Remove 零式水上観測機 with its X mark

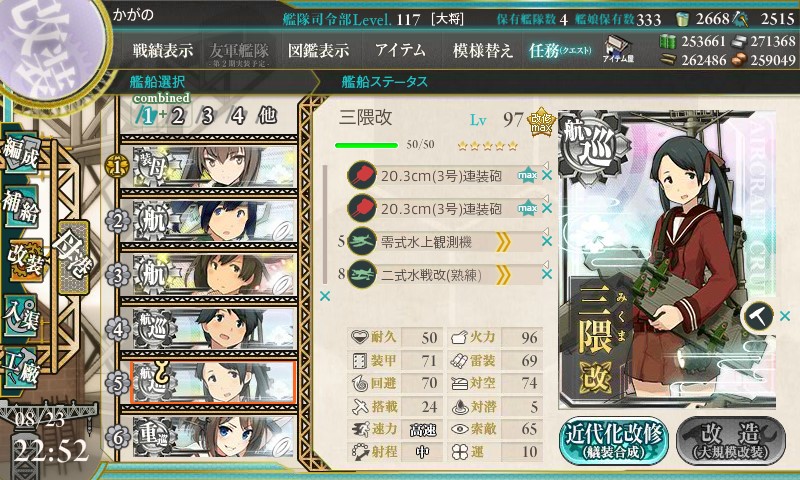tap(547, 241)
